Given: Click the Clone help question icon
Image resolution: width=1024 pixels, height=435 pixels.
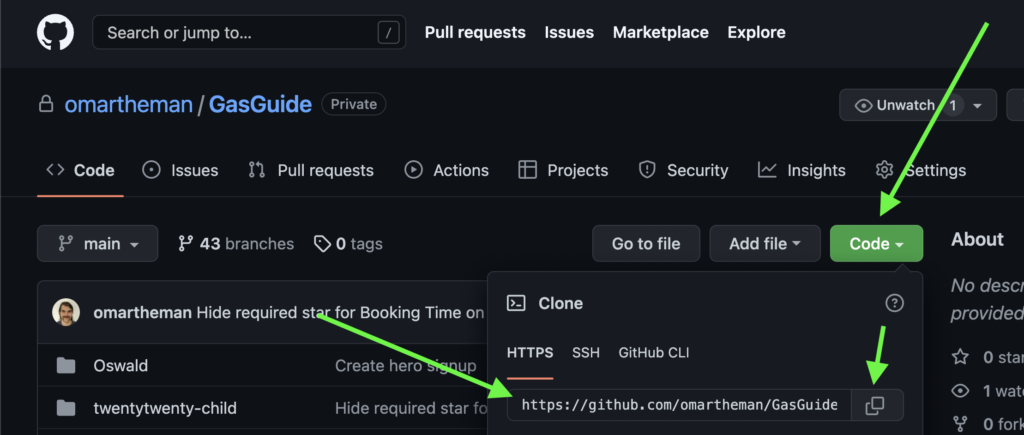Looking at the screenshot, I should 895,303.
